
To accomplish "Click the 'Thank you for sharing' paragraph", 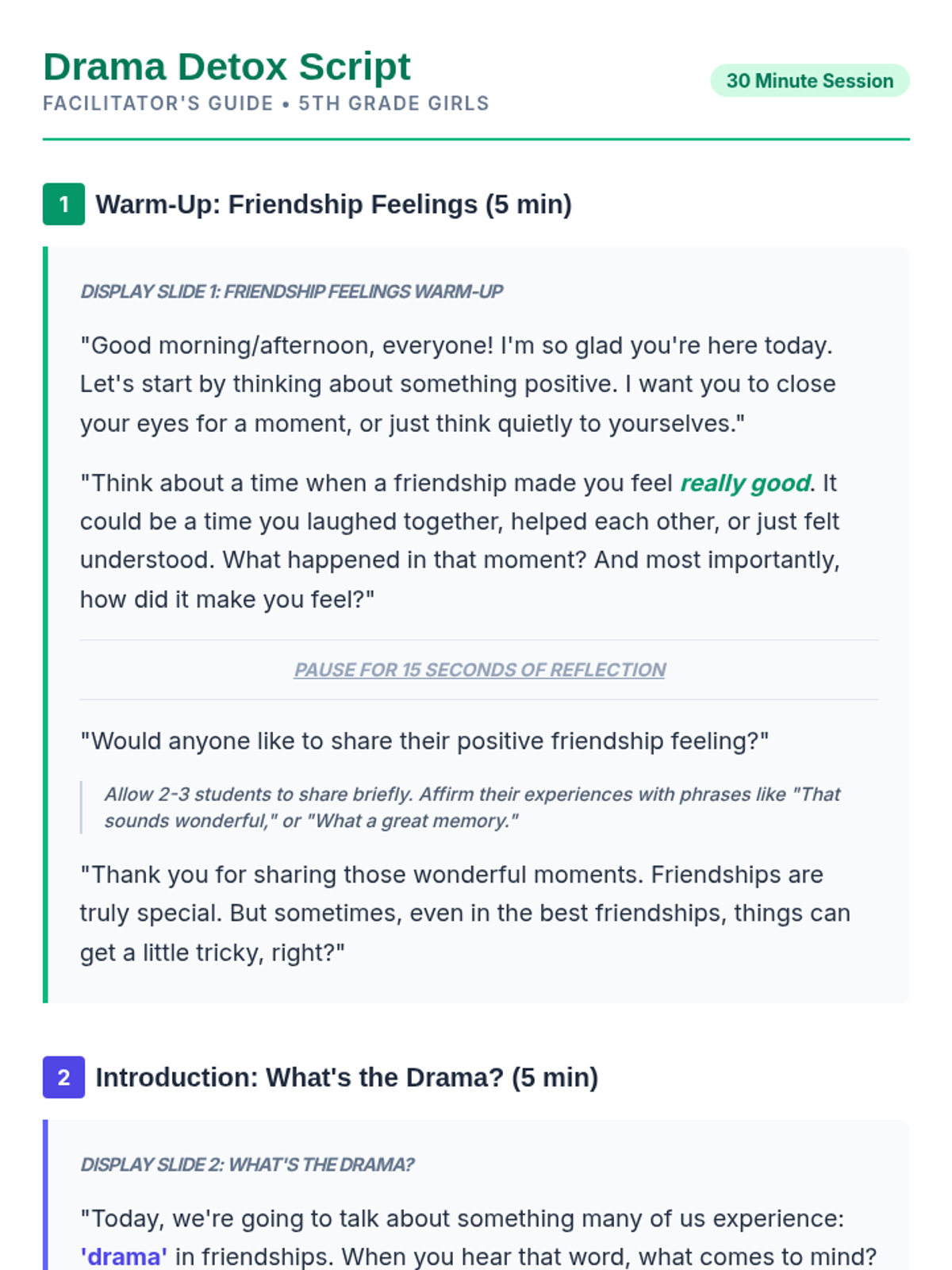I will tap(464, 913).
